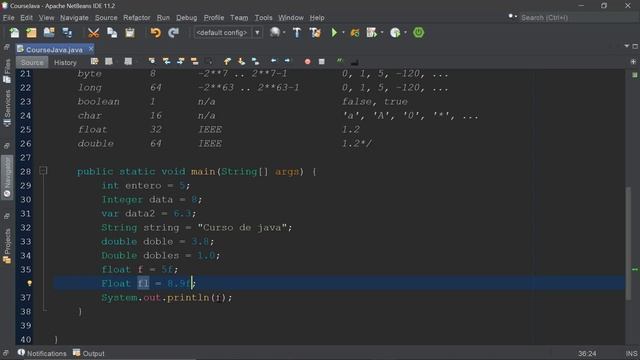640x360 pixels.
Task: Open the Refactor menu
Action: point(137,18)
